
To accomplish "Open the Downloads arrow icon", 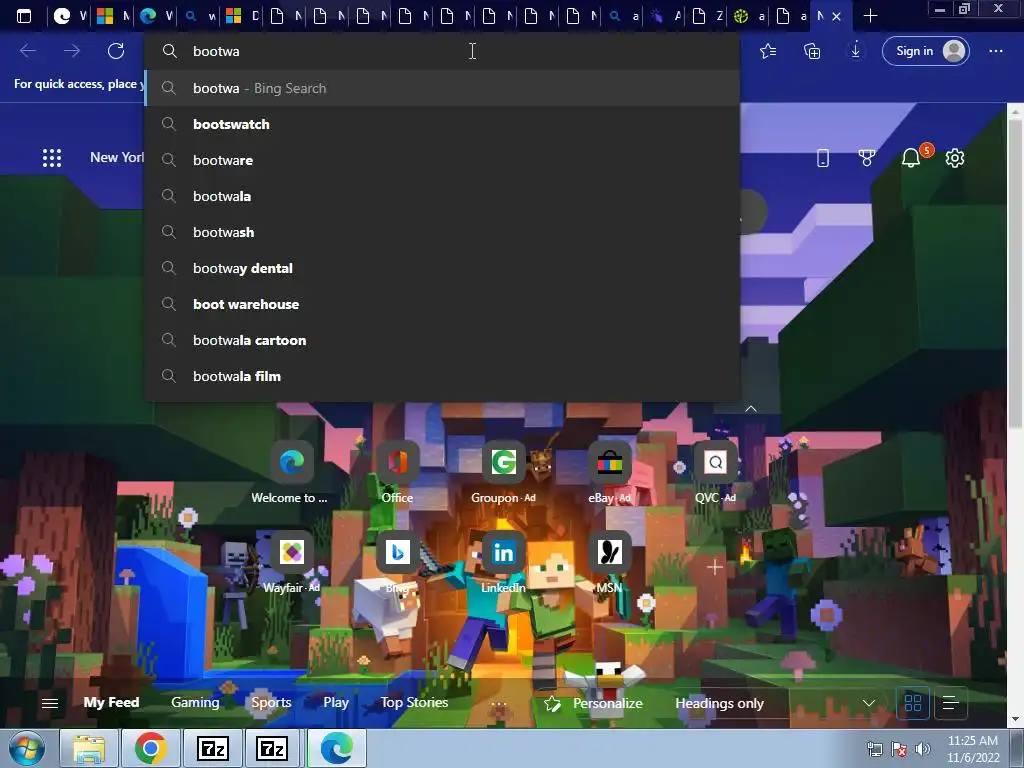I will coord(856,51).
